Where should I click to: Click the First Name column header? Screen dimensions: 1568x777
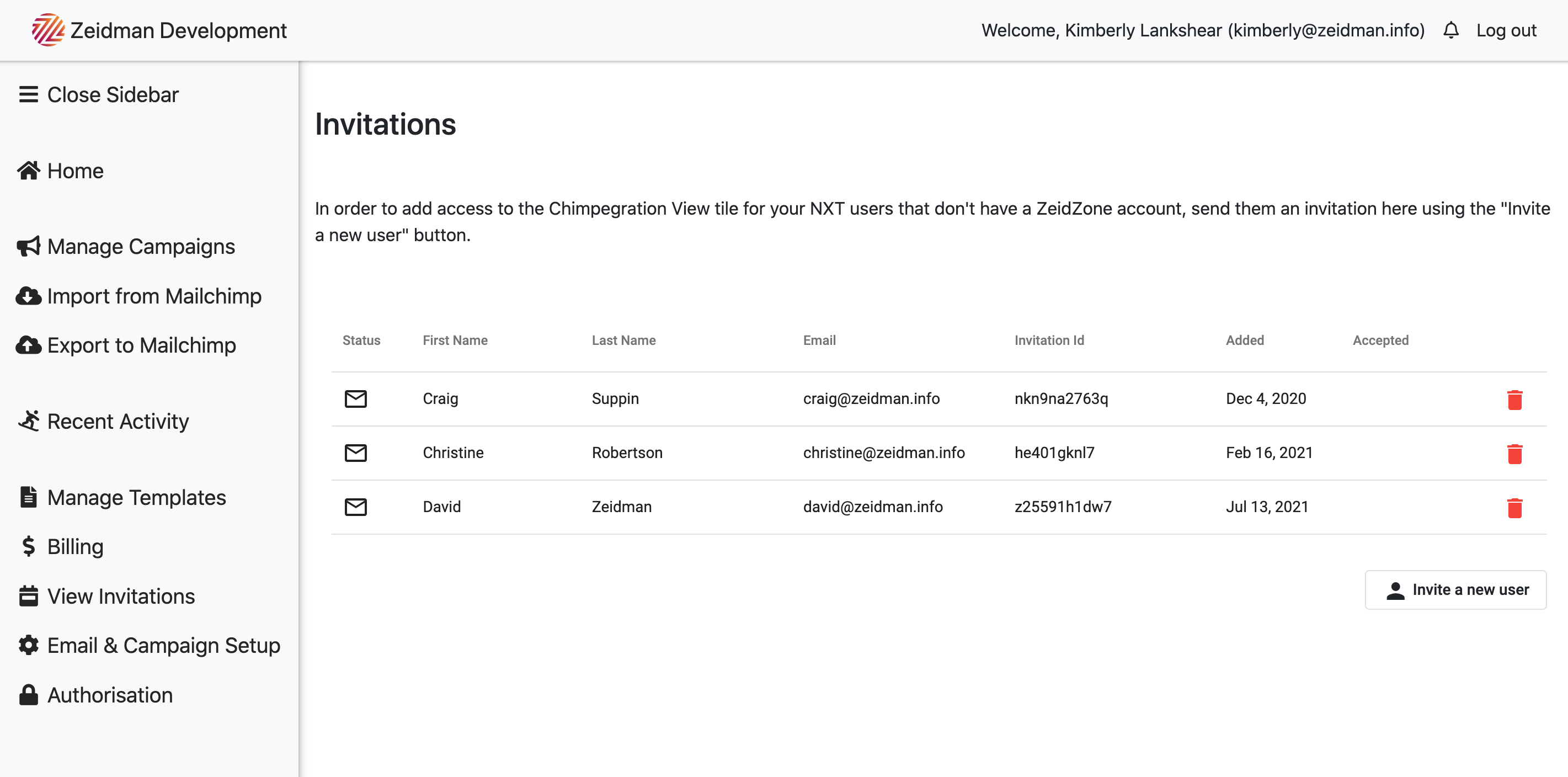point(455,340)
